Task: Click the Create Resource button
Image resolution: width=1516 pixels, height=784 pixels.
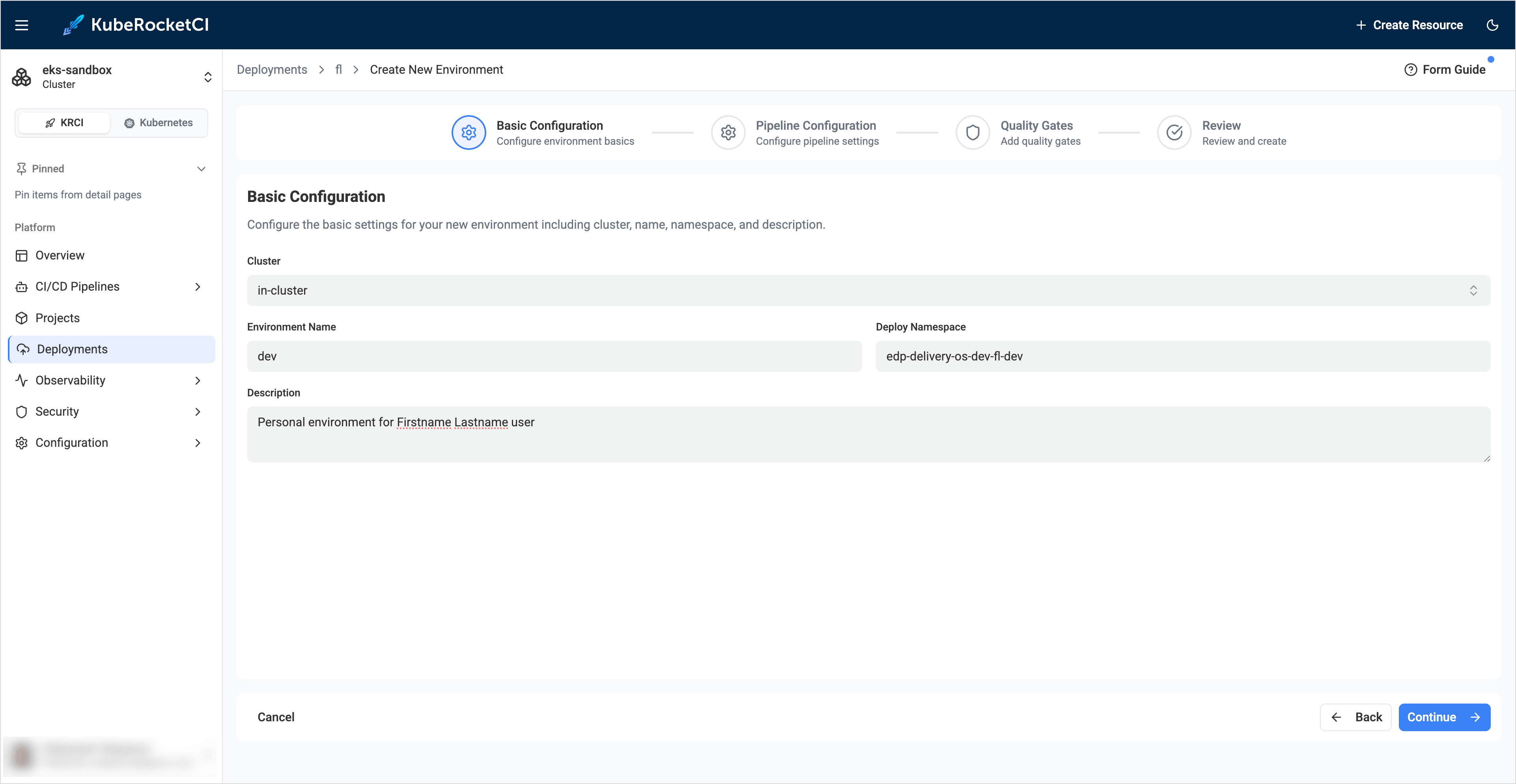Action: (x=1409, y=25)
